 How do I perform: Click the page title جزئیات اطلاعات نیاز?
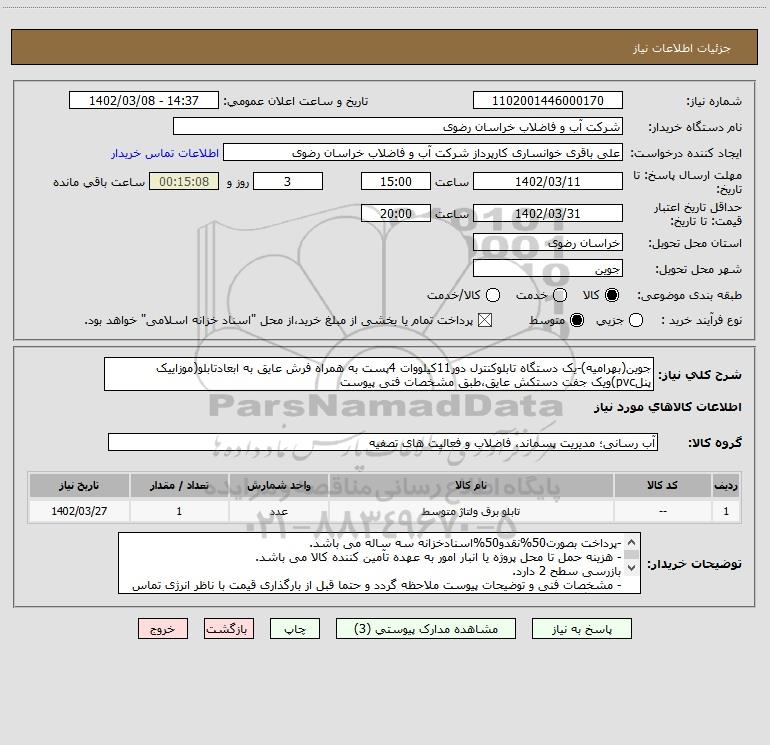(681, 48)
